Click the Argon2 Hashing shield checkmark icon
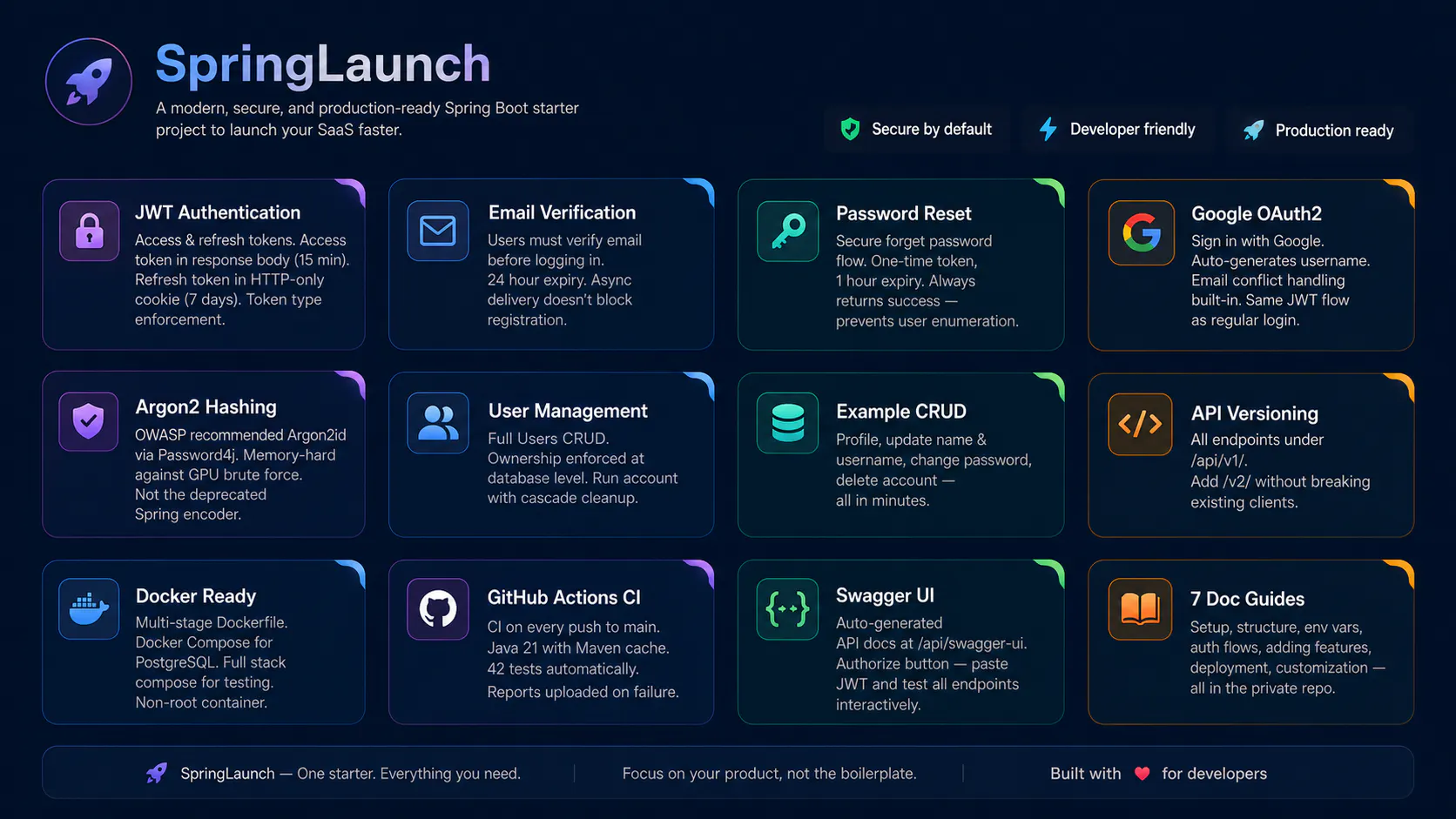The height and width of the screenshot is (819, 1456). tap(89, 421)
